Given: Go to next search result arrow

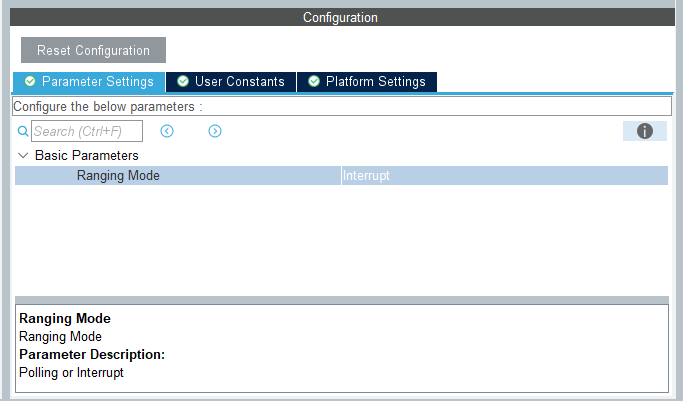Looking at the screenshot, I should point(215,131).
